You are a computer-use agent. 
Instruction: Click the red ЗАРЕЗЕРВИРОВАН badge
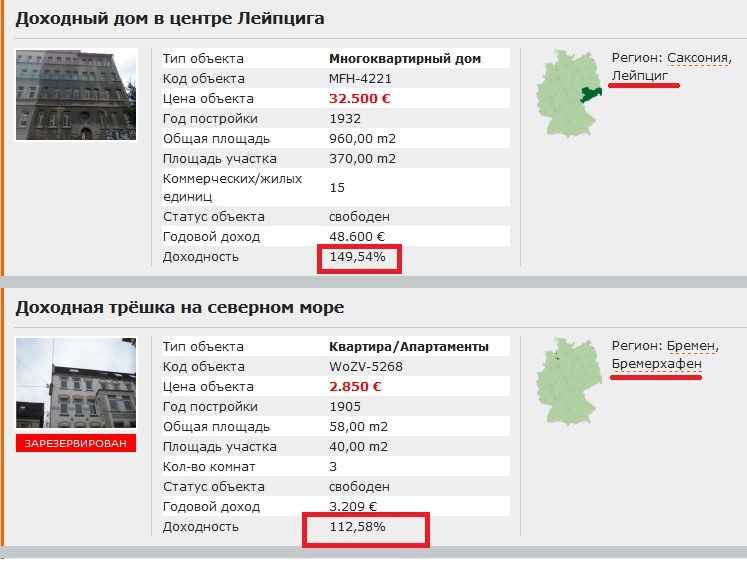pyautogui.click(x=76, y=443)
